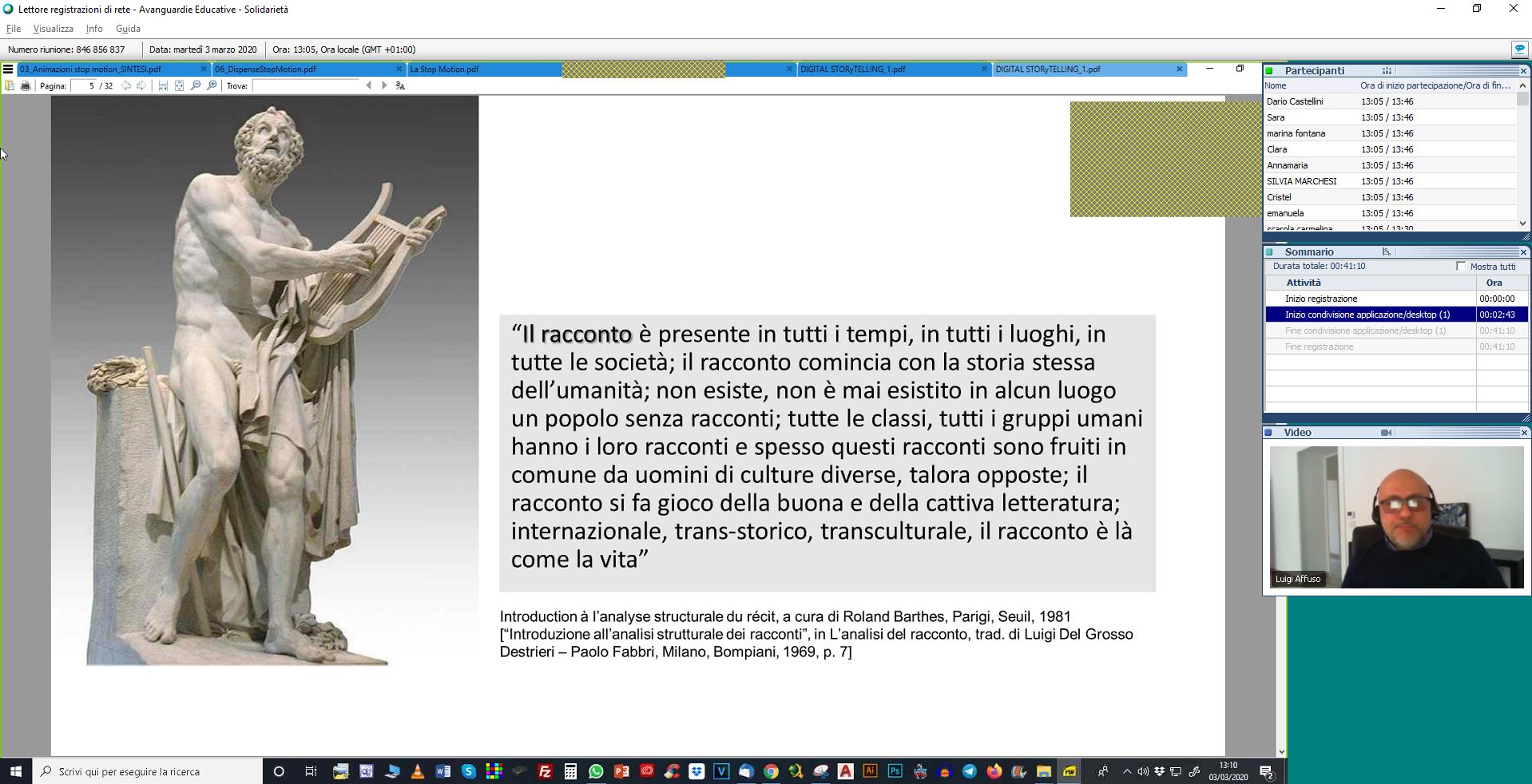This screenshot has height=784, width=1532.
Task: Select Inizio condivisione applicazione/desktop row
Action: click(x=1397, y=315)
